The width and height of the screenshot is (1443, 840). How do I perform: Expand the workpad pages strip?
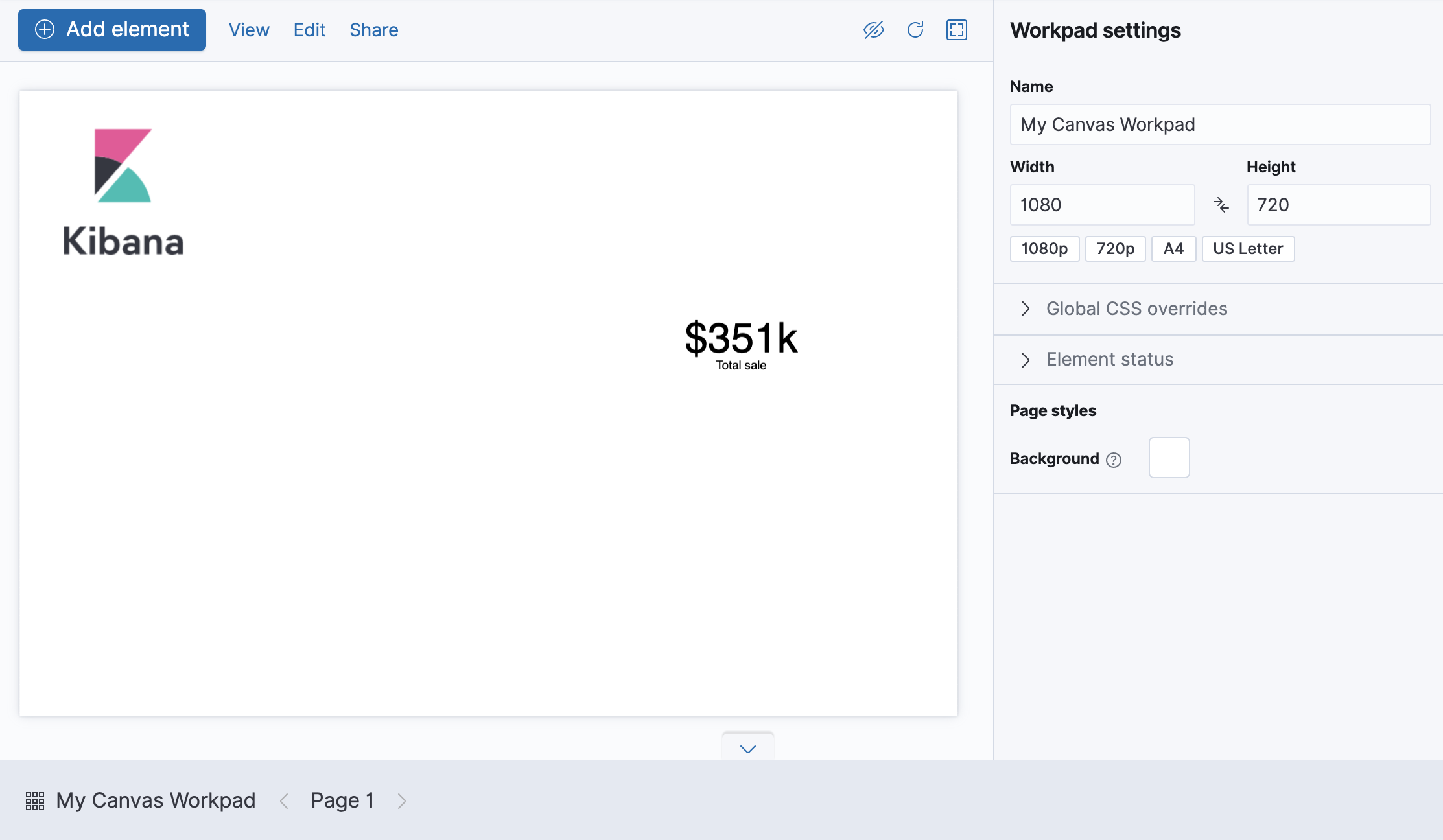click(x=747, y=749)
